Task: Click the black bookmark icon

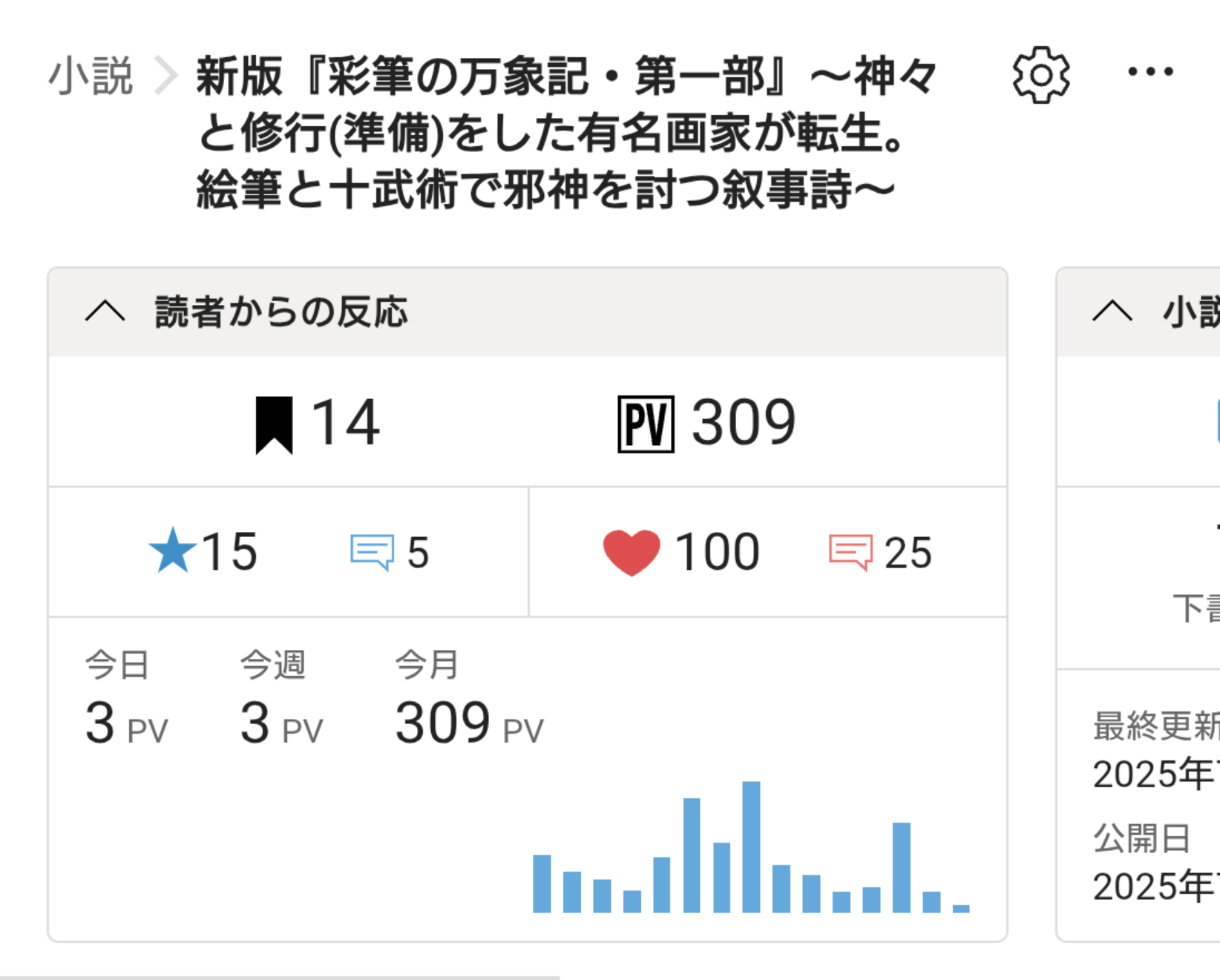Action: [x=274, y=424]
